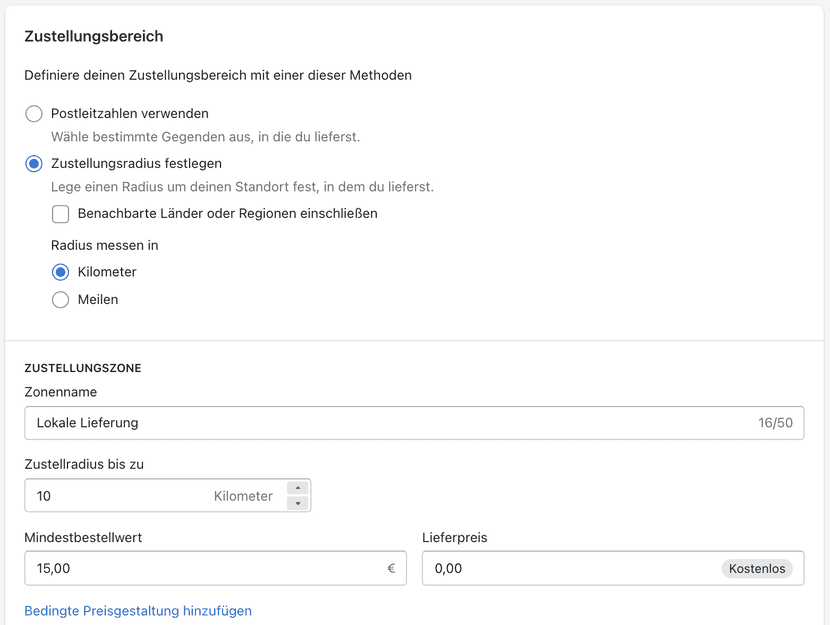This screenshot has width=830, height=625.
Task: Decrease delivery radius with down arrow
Action: tap(297, 503)
